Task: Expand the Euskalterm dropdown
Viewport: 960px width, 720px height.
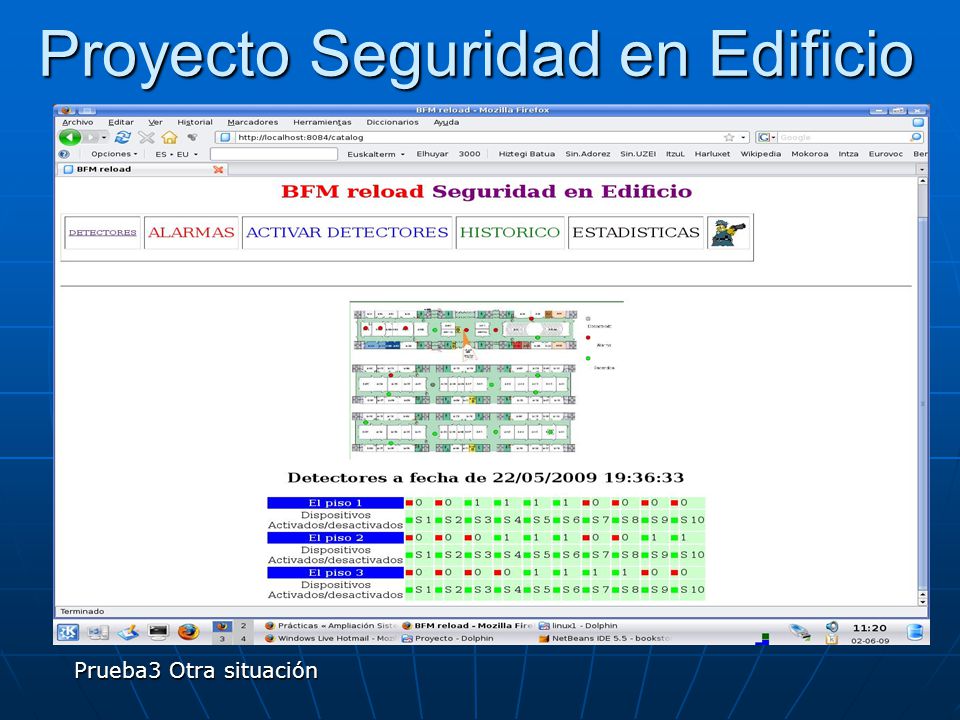Action: [376, 154]
